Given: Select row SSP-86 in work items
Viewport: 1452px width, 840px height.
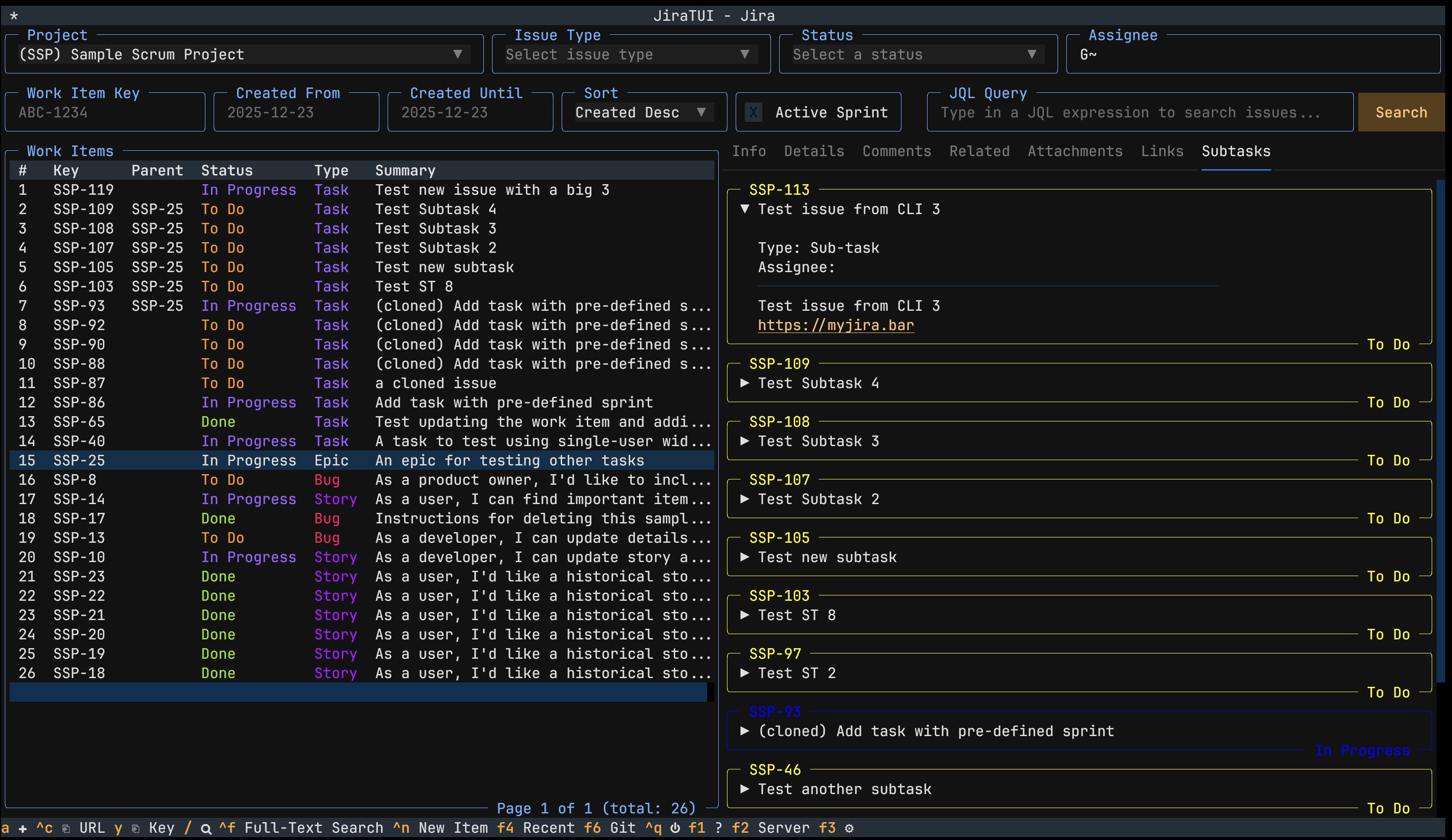Looking at the screenshot, I should click(362, 403).
